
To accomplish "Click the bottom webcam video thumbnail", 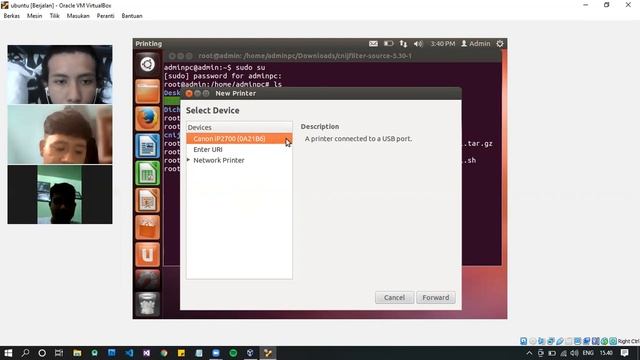I will point(60,194).
